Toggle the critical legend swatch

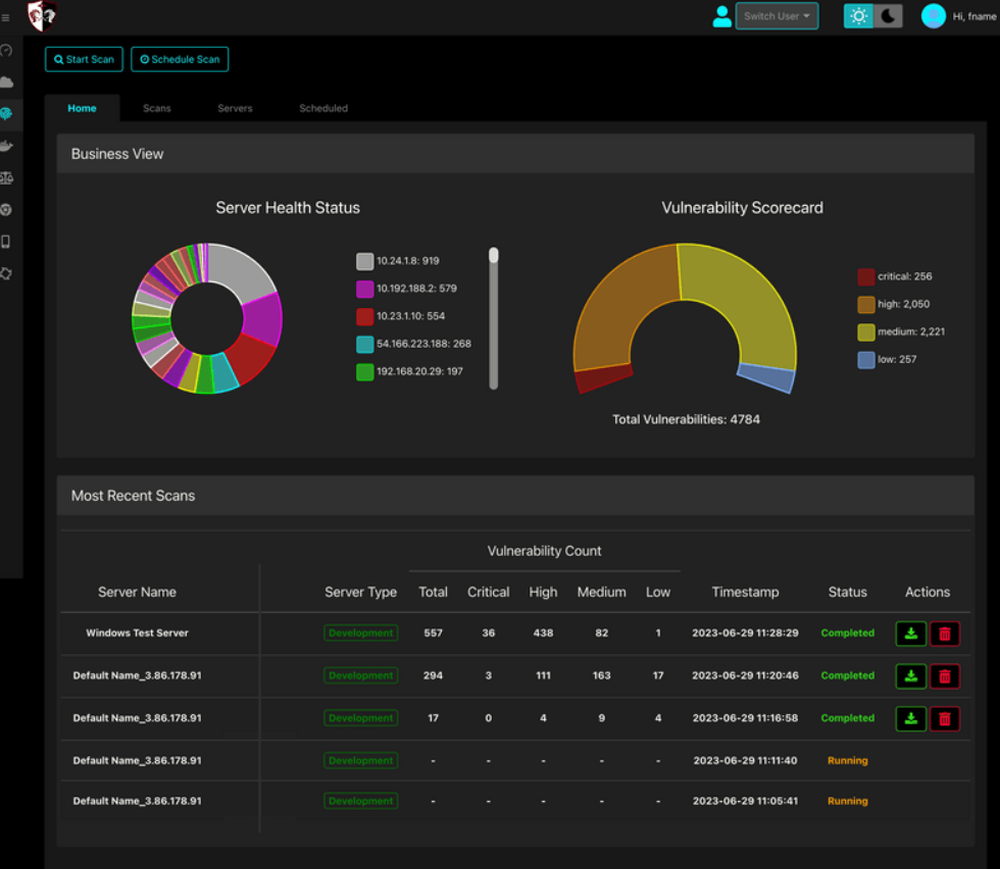866,277
